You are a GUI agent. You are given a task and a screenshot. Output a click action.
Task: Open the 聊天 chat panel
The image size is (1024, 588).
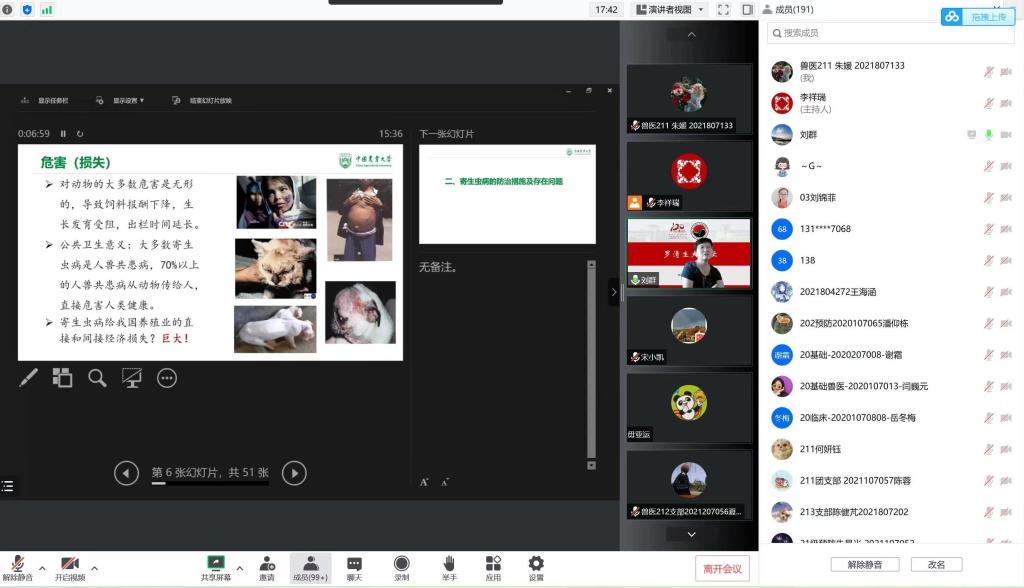coord(354,567)
